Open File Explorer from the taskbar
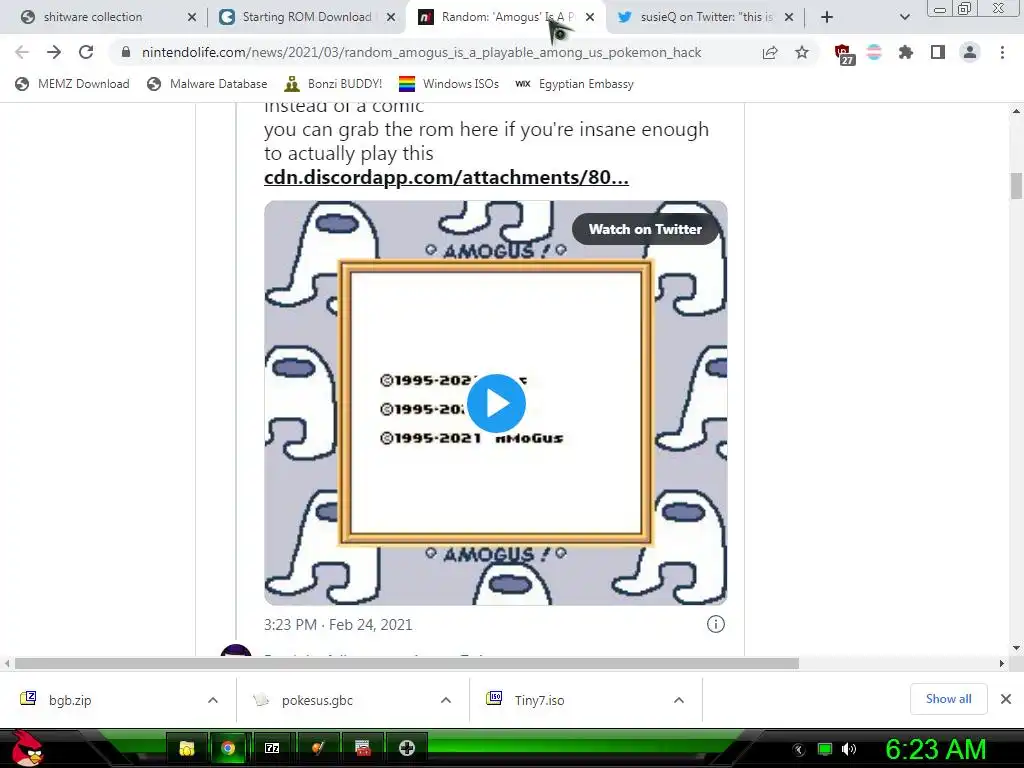 pyautogui.click(x=187, y=748)
